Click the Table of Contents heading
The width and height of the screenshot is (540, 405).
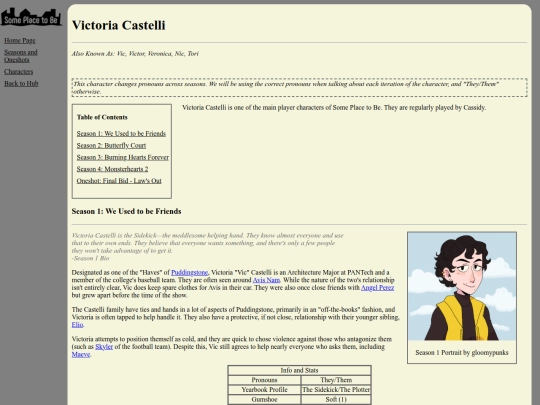click(102, 117)
